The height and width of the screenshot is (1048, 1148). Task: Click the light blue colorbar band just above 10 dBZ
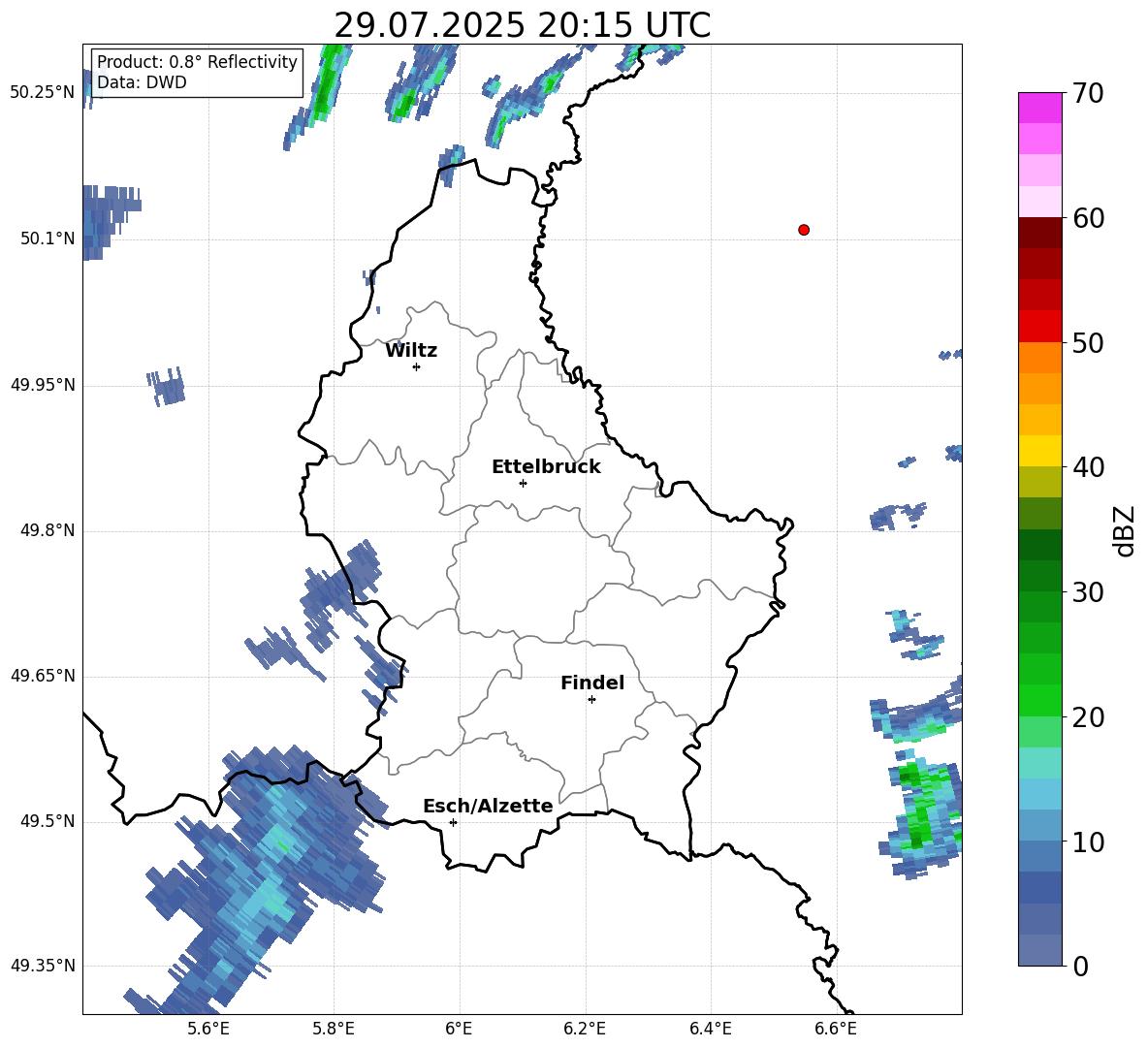coord(1040,826)
